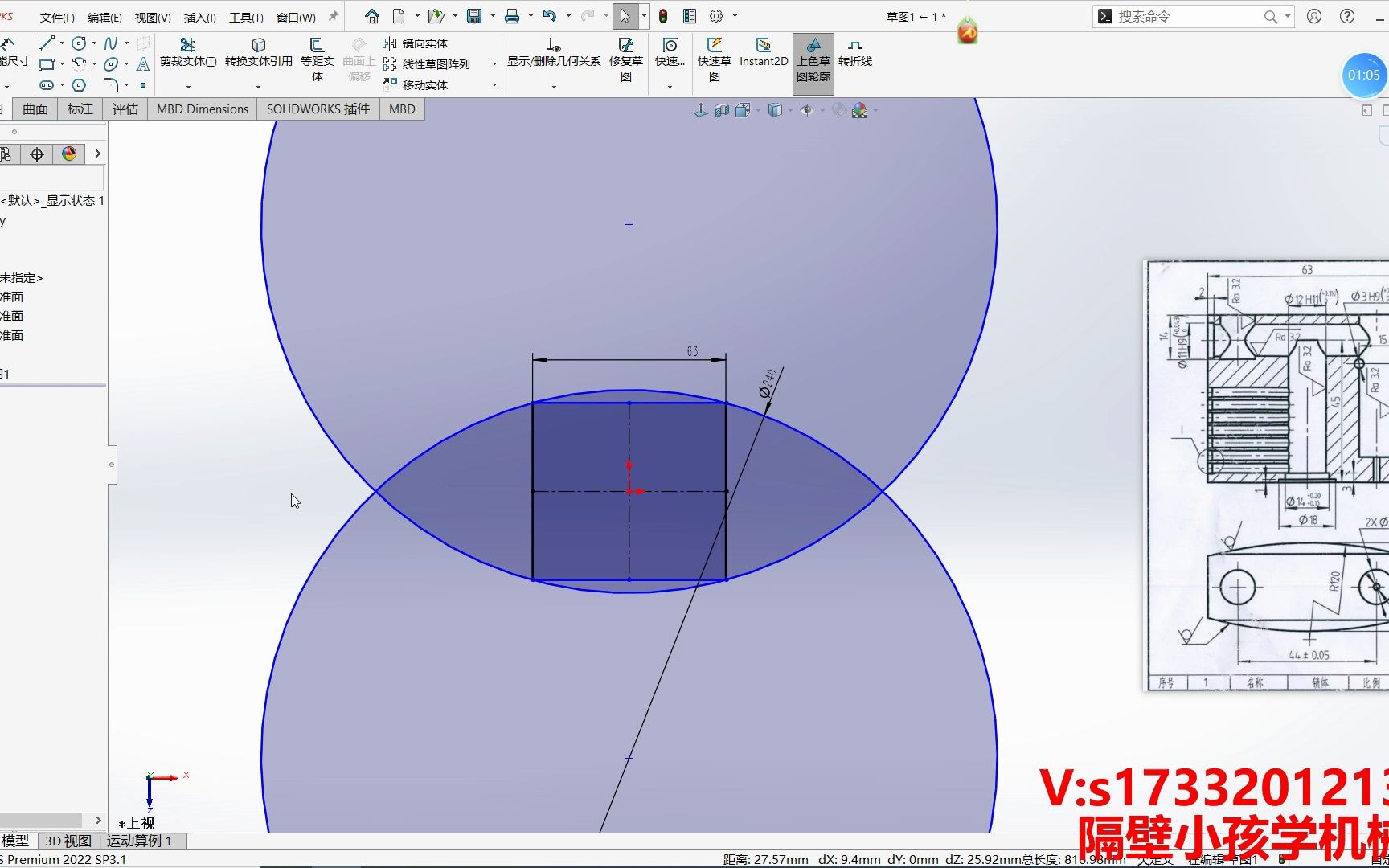Open the 编辑(E) menu
This screenshot has width=1389, height=868.
click(x=104, y=17)
